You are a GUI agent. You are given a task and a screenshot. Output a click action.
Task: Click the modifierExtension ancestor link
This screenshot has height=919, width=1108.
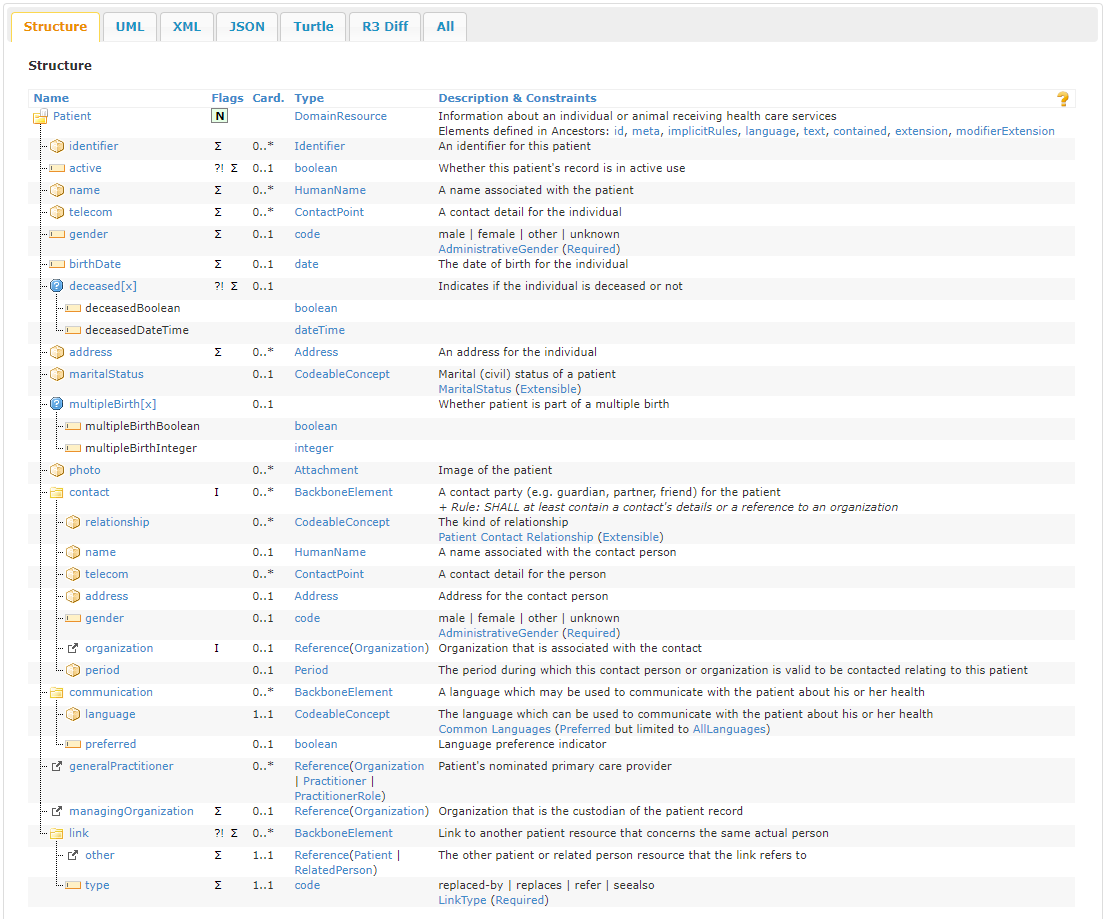(1005, 131)
